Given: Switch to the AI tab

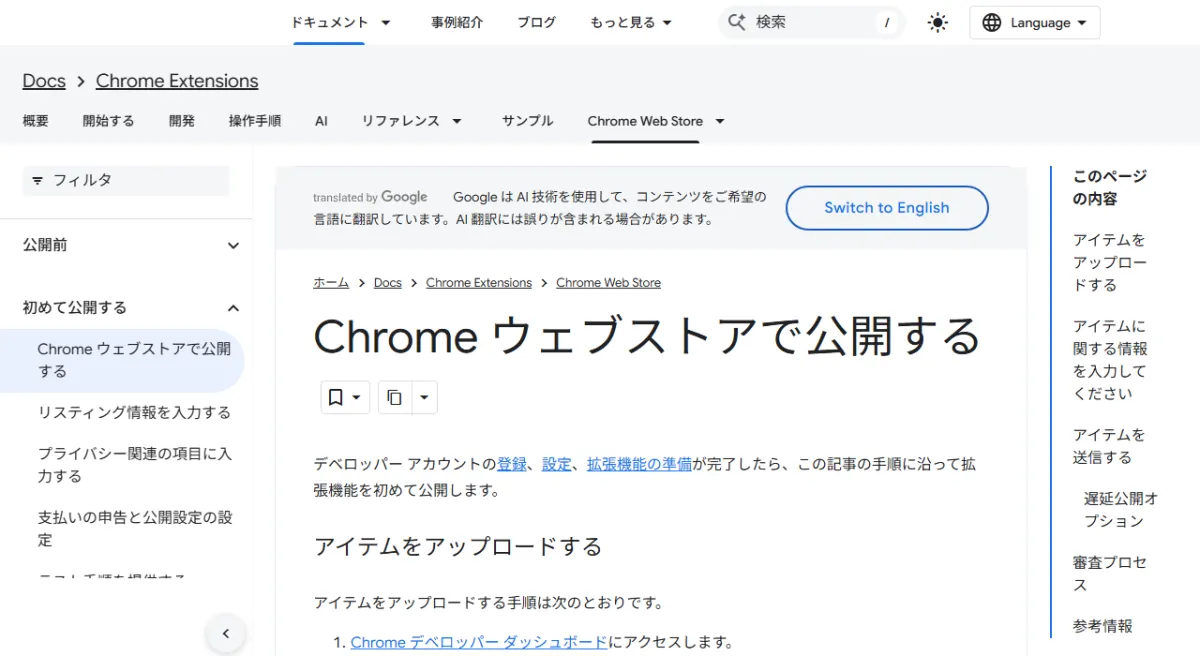Looking at the screenshot, I should 321,121.
